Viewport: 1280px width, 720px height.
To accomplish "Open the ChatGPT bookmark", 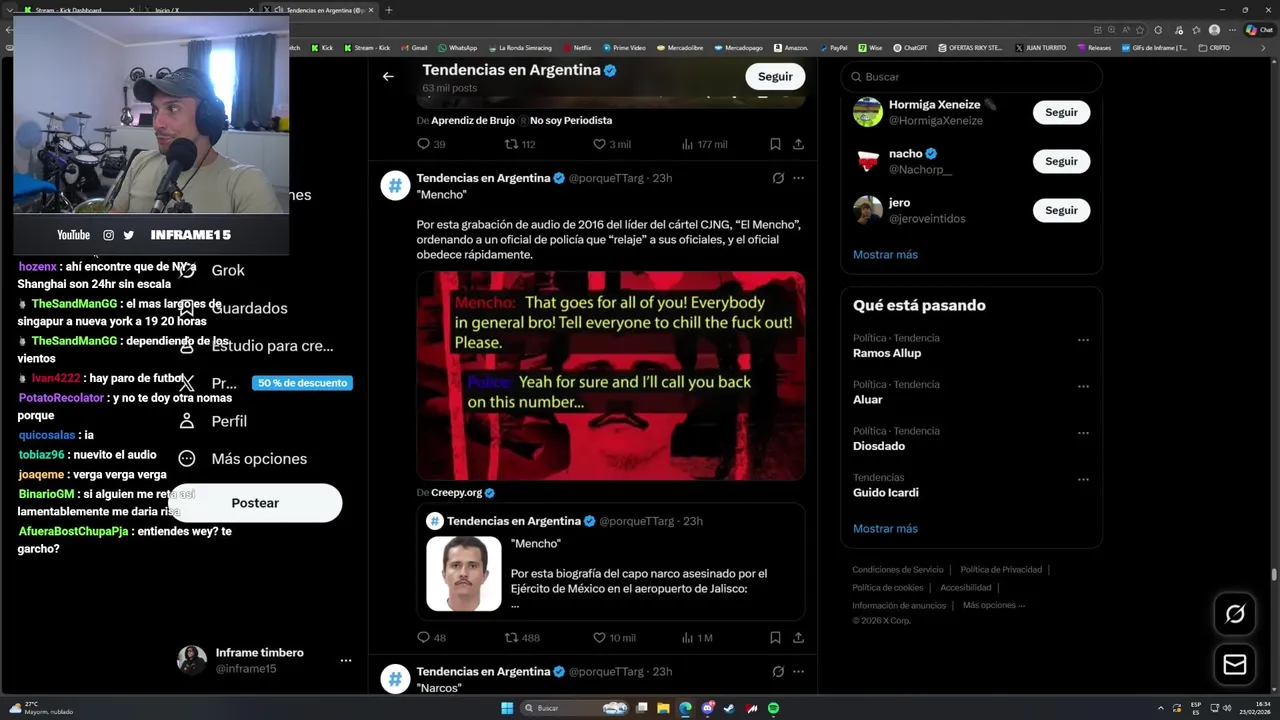I will coord(910,47).
